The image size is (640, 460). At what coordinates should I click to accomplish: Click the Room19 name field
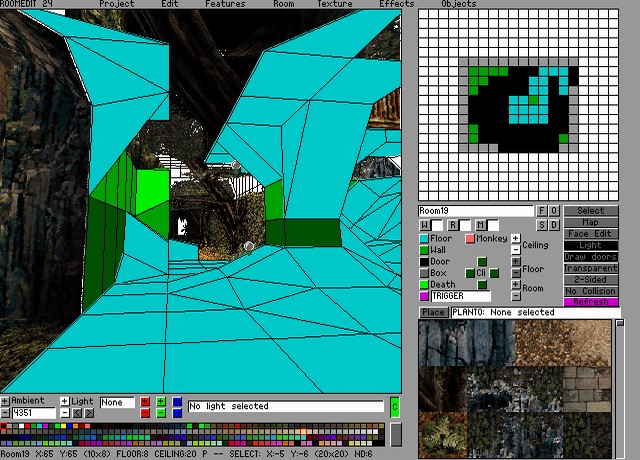(475, 211)
